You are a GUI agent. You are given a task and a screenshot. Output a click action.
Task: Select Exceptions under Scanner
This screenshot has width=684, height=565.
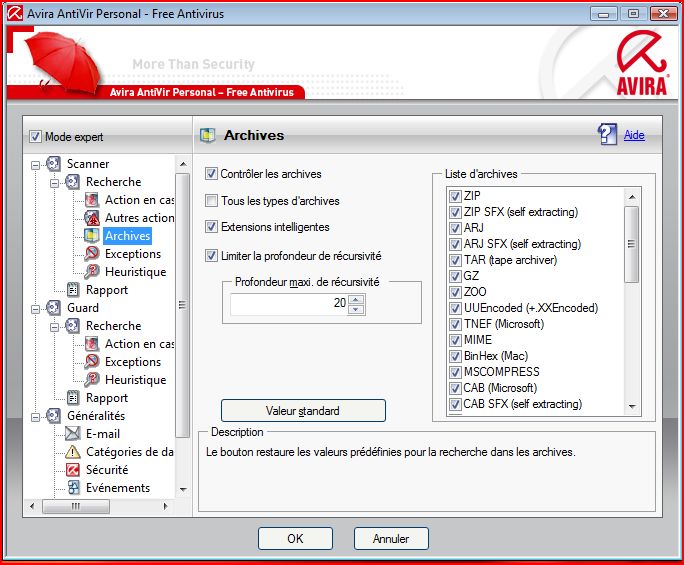[x=133, y=253]
